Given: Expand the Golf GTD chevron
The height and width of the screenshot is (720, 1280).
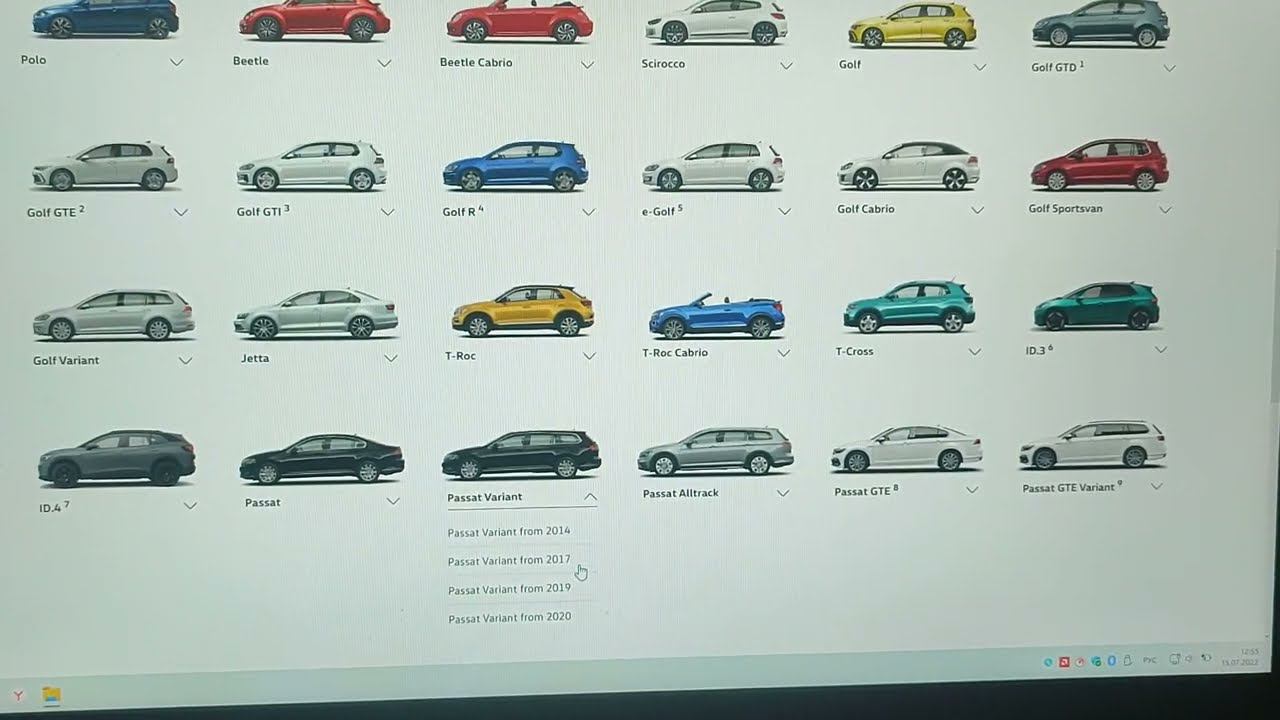Looking at the screenshot, I should [1169, 68].
